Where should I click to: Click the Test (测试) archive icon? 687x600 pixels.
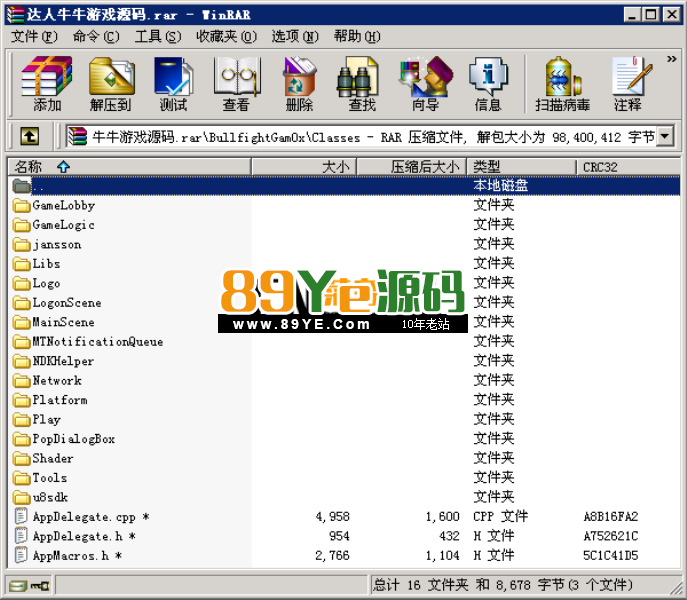pyautogui.click(x=173, y=82)
